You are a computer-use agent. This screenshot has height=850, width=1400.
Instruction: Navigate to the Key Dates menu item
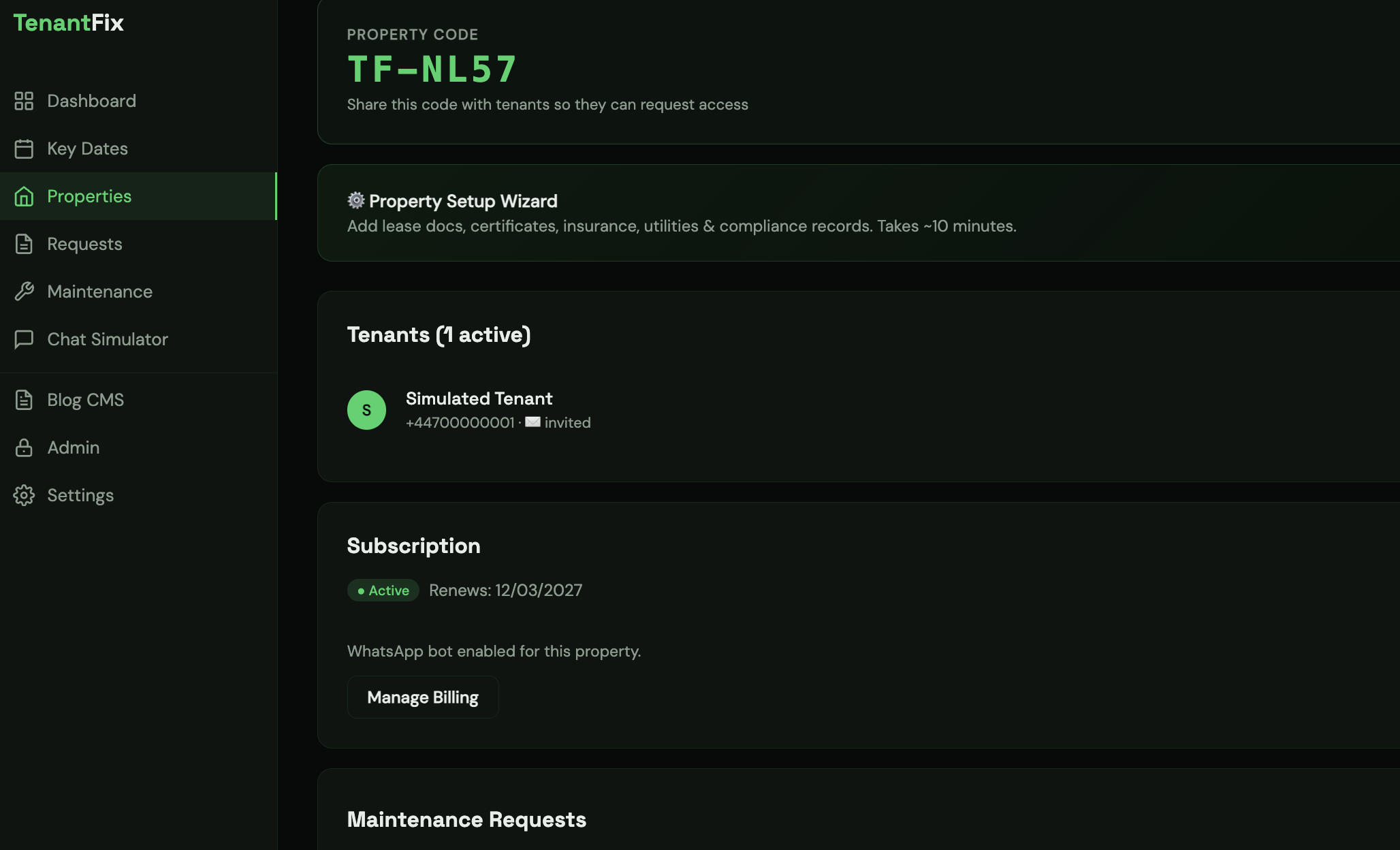[x=87, y=148]
